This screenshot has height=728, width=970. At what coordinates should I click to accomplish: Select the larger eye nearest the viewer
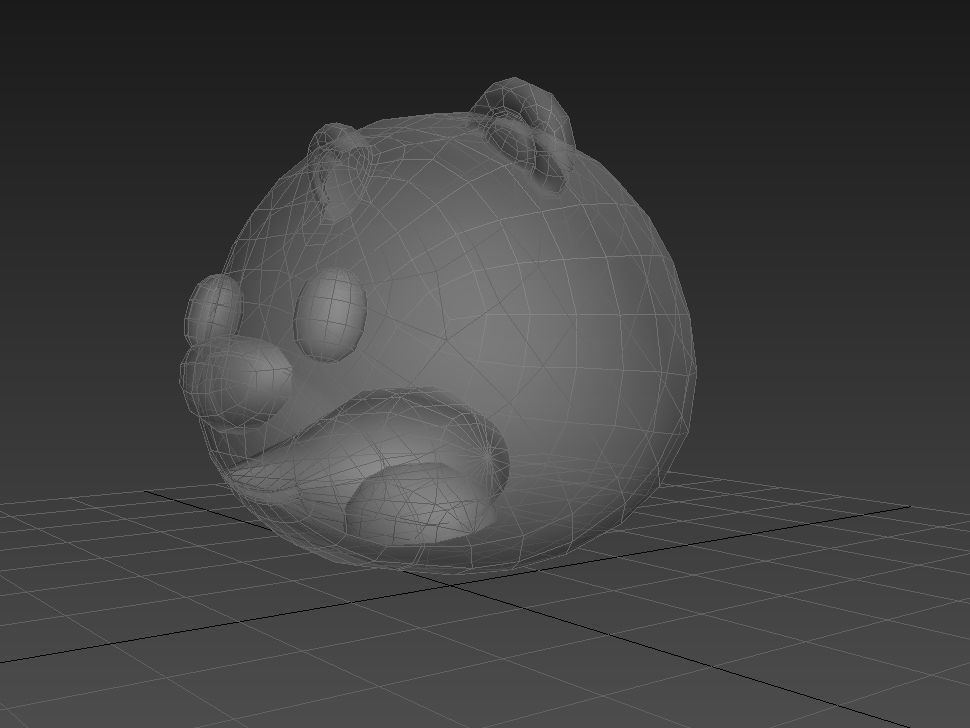[x=330, y=314]
